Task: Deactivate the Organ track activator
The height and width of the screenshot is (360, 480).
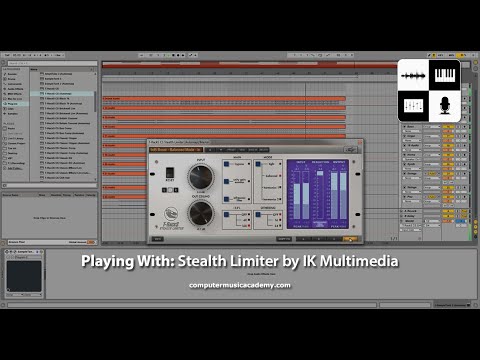Action: pyautogui.click(x=448, y=136)
